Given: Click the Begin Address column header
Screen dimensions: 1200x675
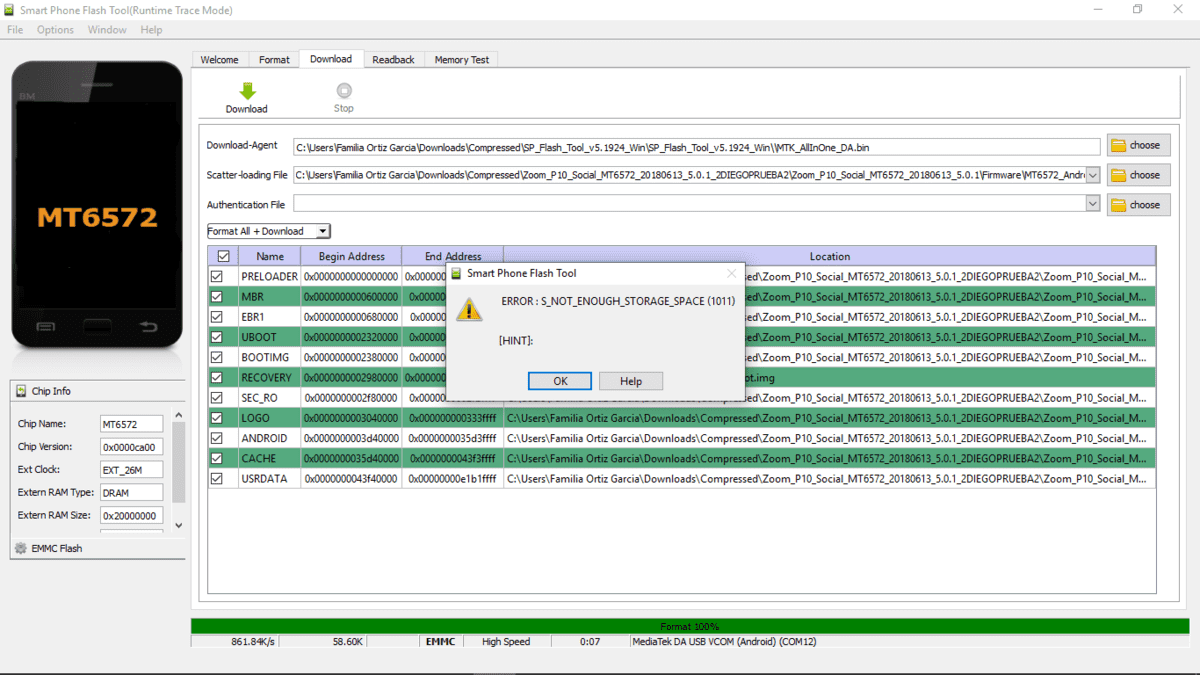Looking at the screenshot, I should pos(351,256).
